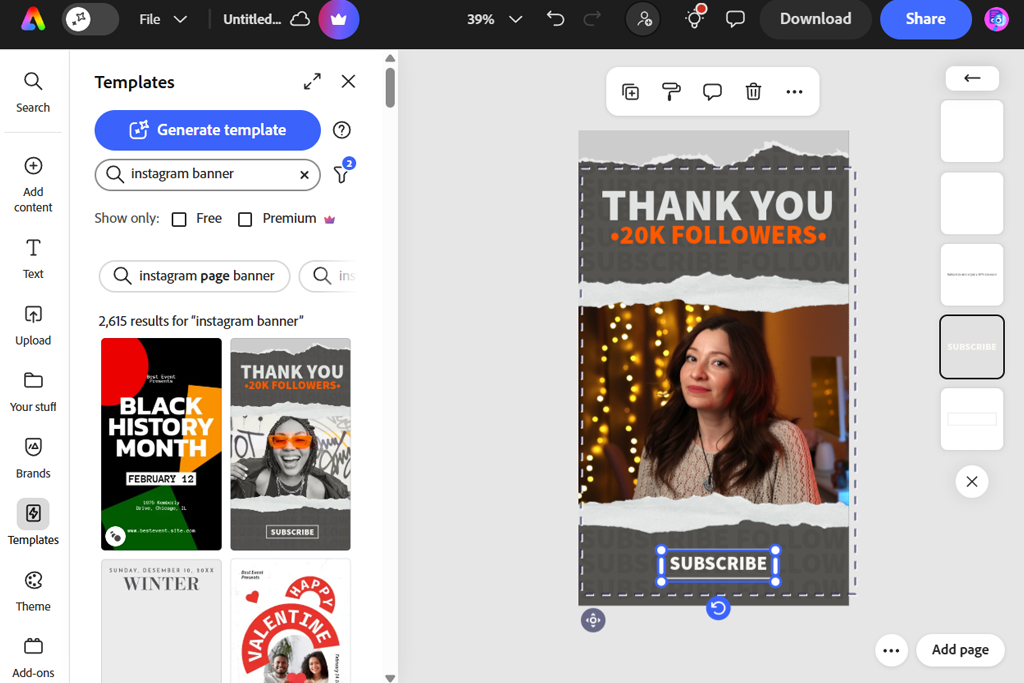Screen dimensions: 1024x683
Task: Select the Winter template thumbnail
Action: tap(161, 620)
